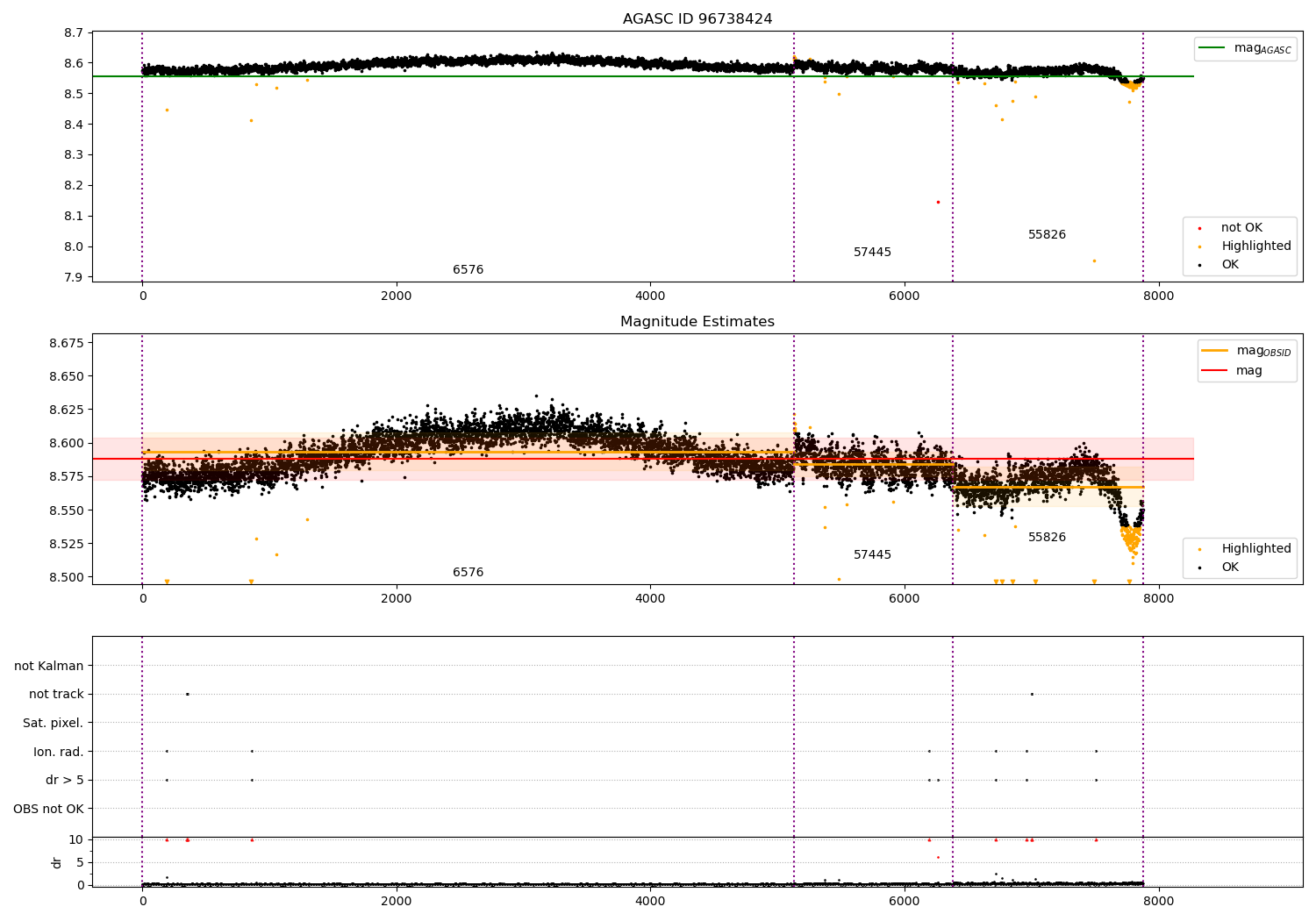The image size is (1316, 921).
Task: Click the 'OBS not OK' row label
Action: pyautogui.click(x=48, y=809)
